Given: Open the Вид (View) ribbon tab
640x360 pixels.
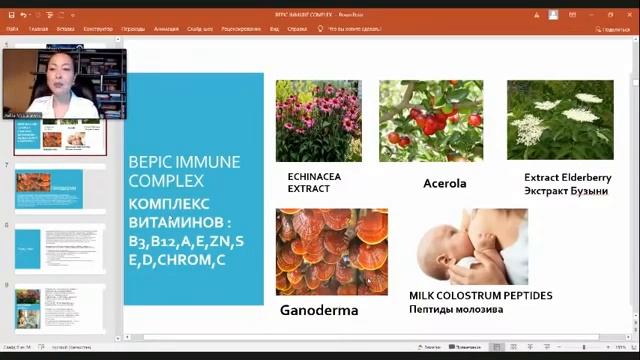Looking at the screenshot, I should 274,29.
